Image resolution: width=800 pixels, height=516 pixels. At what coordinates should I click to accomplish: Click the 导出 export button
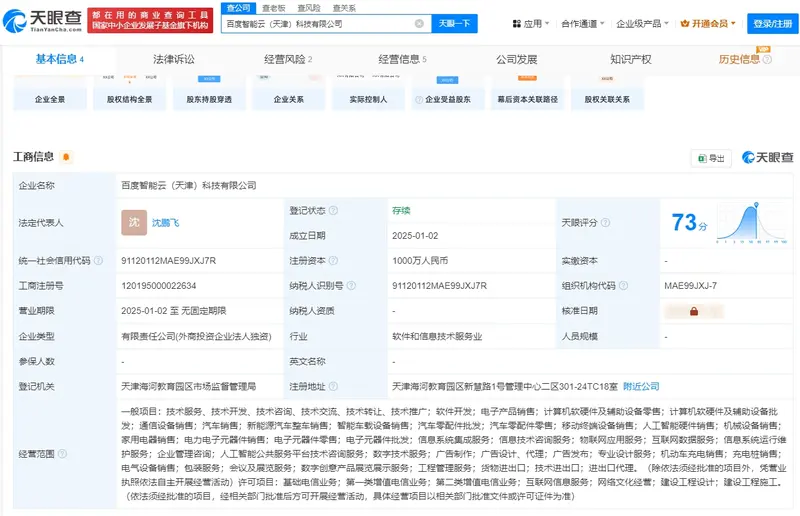(x=711, y=158)
